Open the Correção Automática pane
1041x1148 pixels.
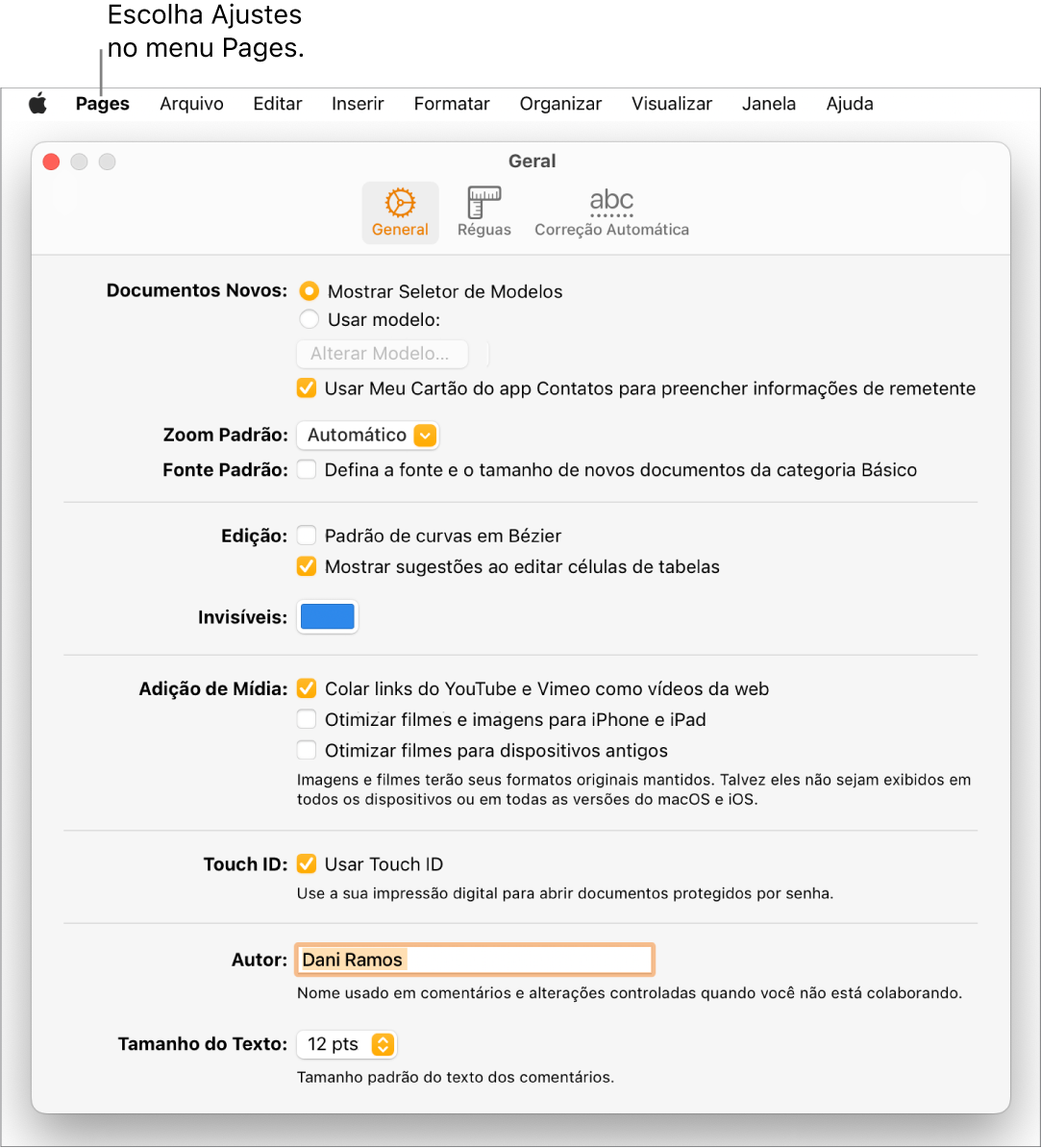611,212
